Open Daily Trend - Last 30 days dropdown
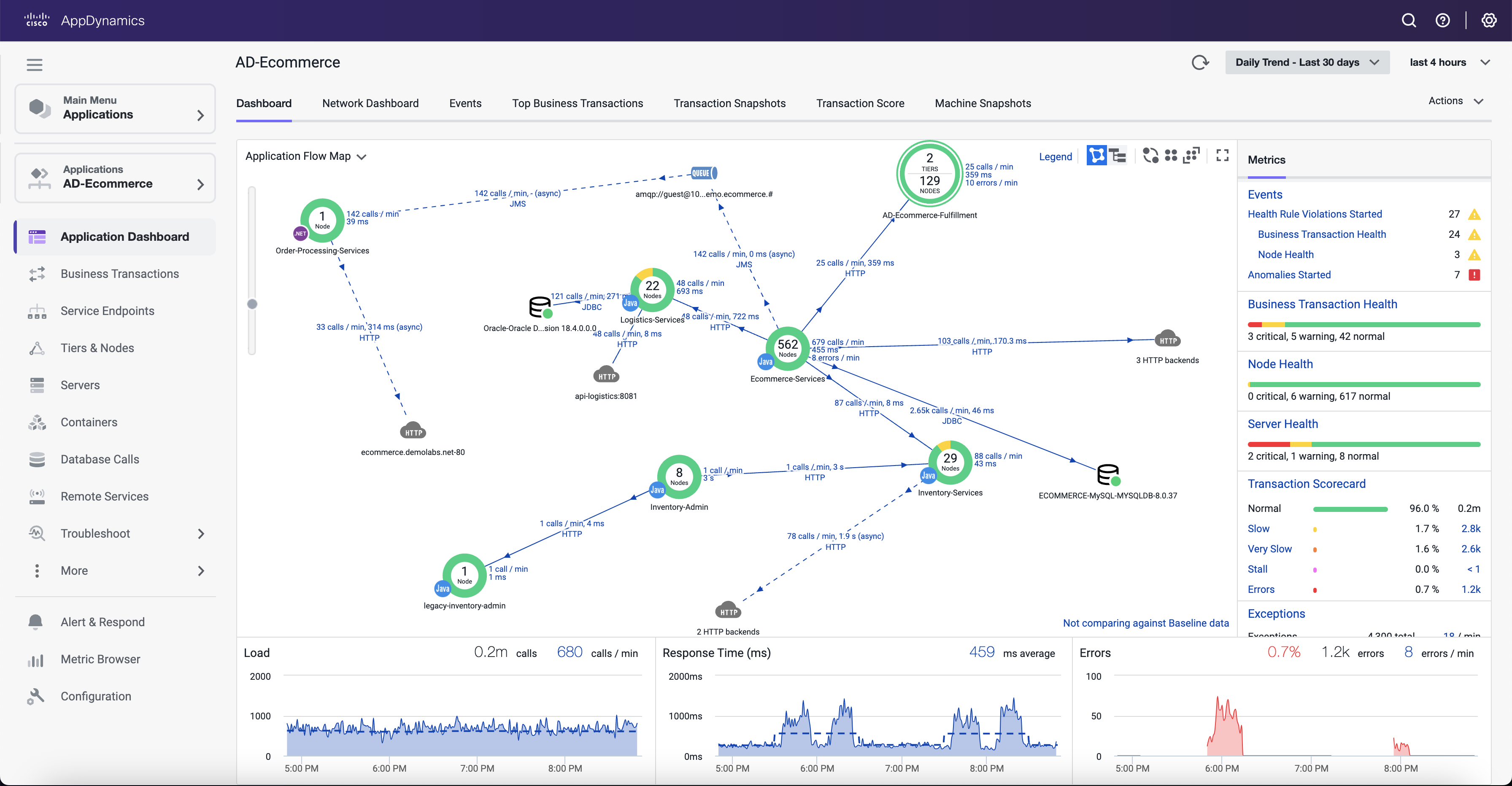Viewport: 1512px width, 786px height. tap(1307, 62)
